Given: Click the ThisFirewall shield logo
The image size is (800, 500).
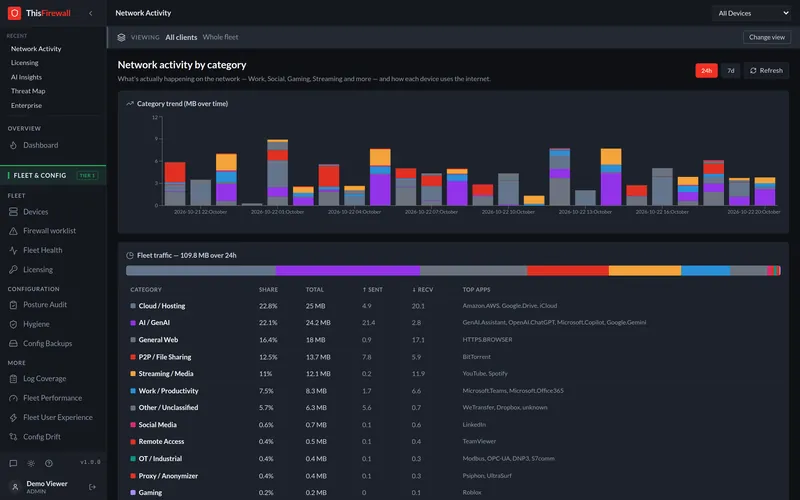Looking at the screenshot, I should 14,13.
